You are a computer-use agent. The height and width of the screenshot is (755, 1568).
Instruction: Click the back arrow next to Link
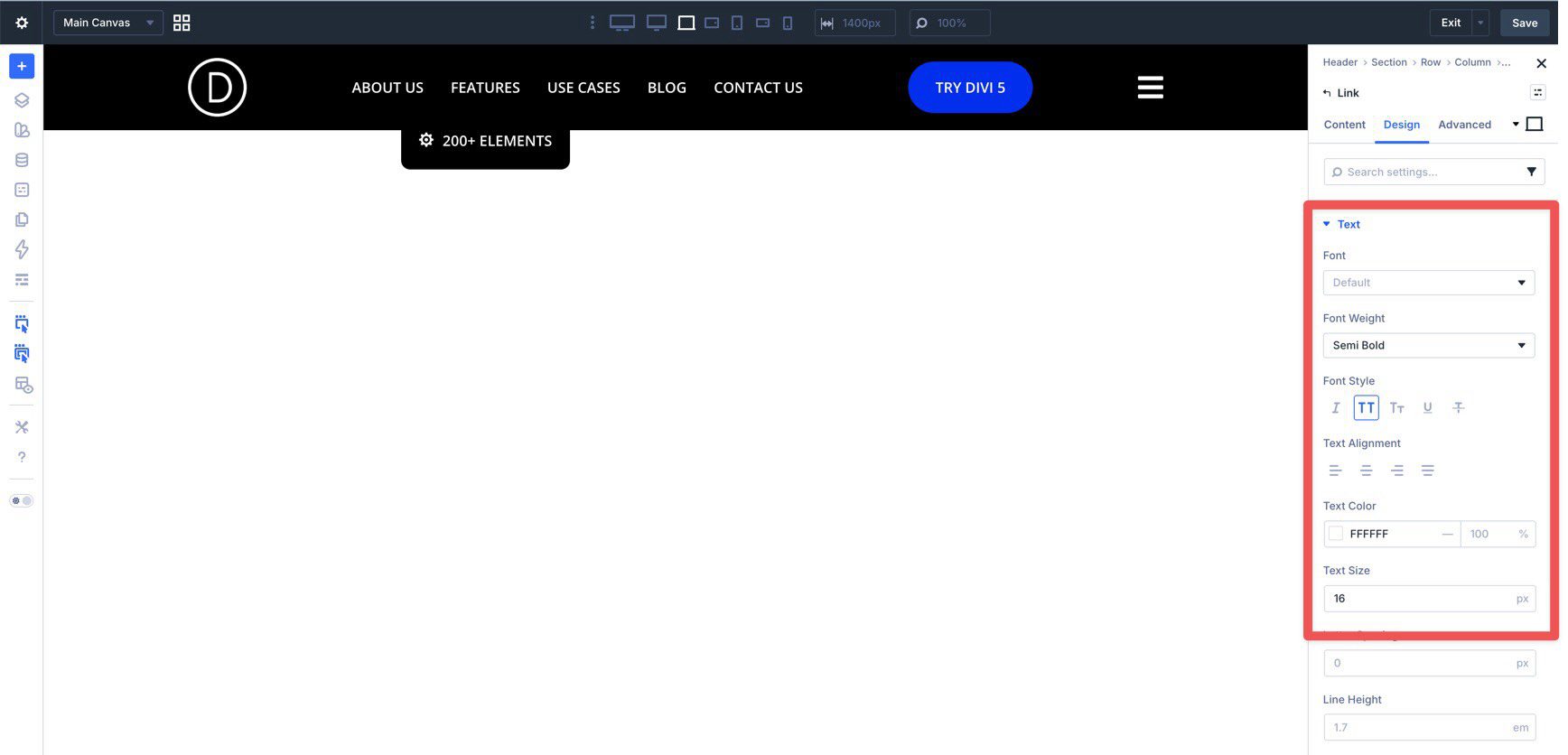pyautogui.click(x=1327, y=93)
